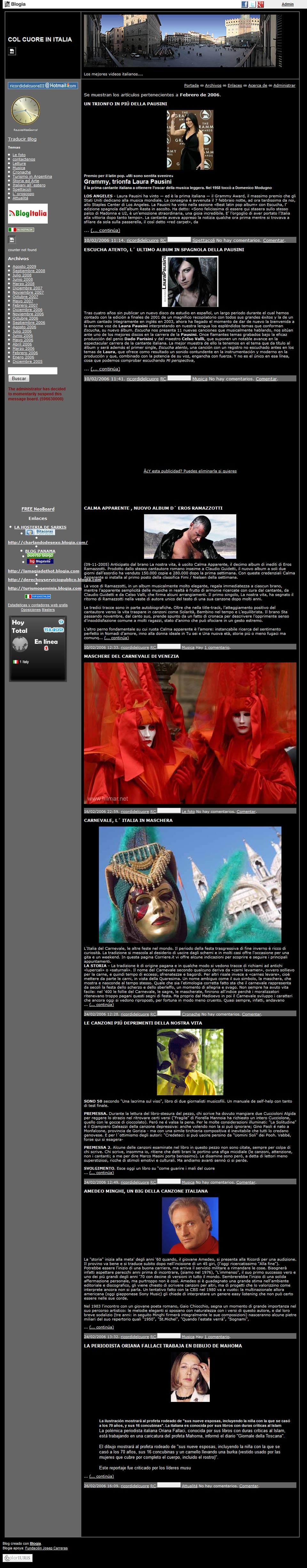Open Fundación Josep Carreras footer link

(46, 1548)
